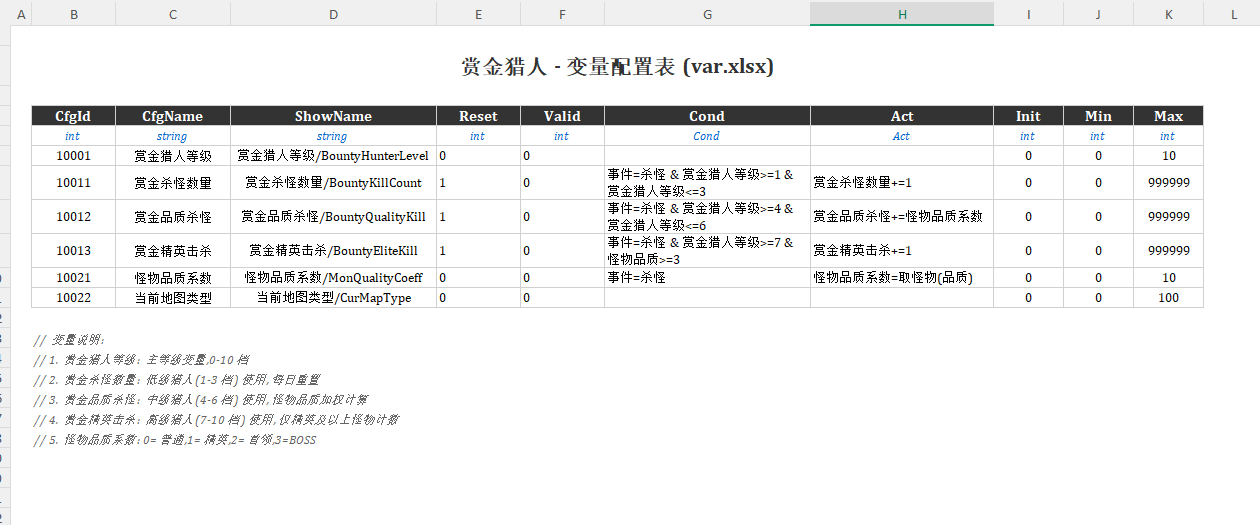1260x525 pixels.
Task: Select Cond cell 事件=杀怪 in row 10021
Action: pyautogui.click(x=707, y=278)
